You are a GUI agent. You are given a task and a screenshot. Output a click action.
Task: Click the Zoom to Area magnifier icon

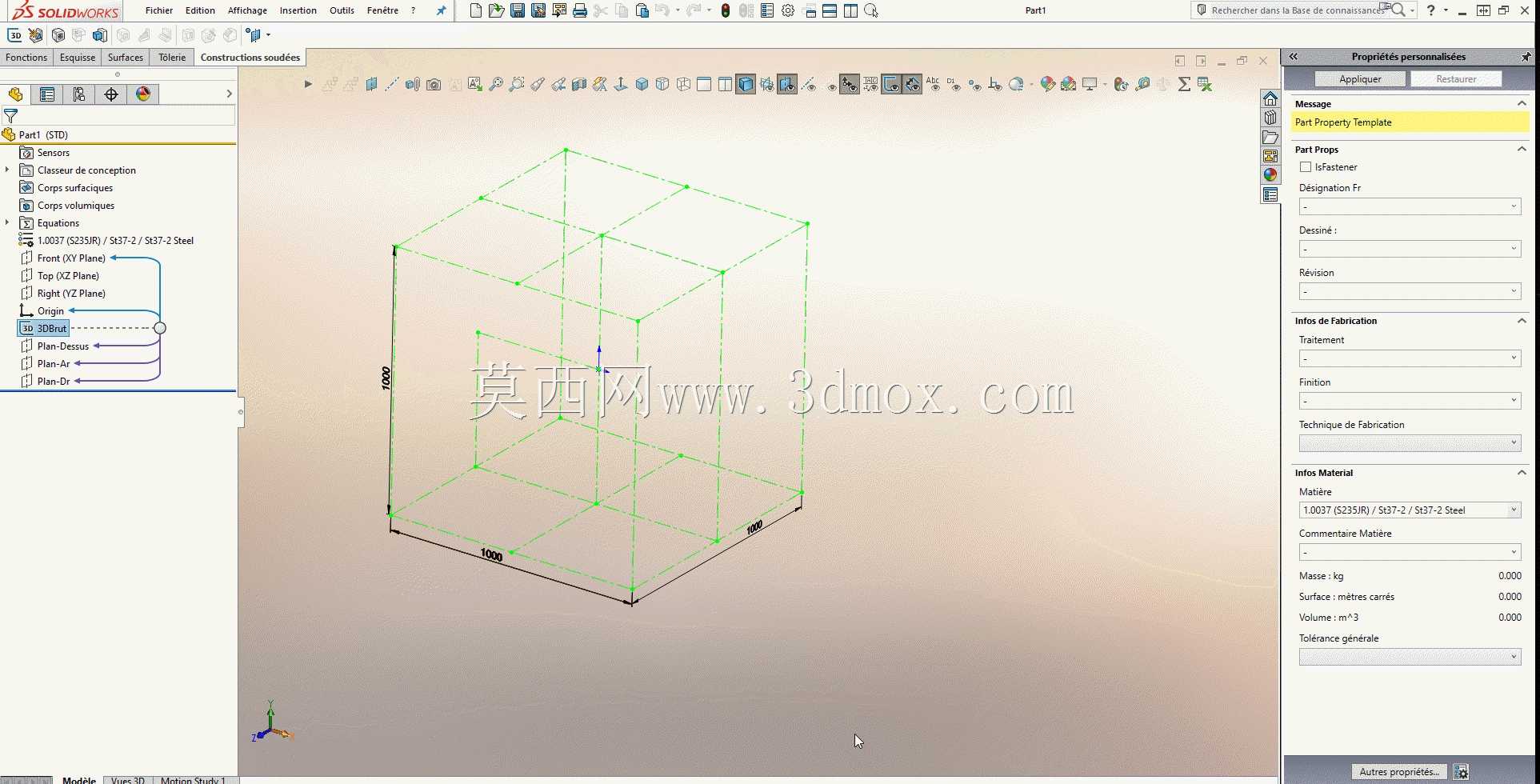517,84
